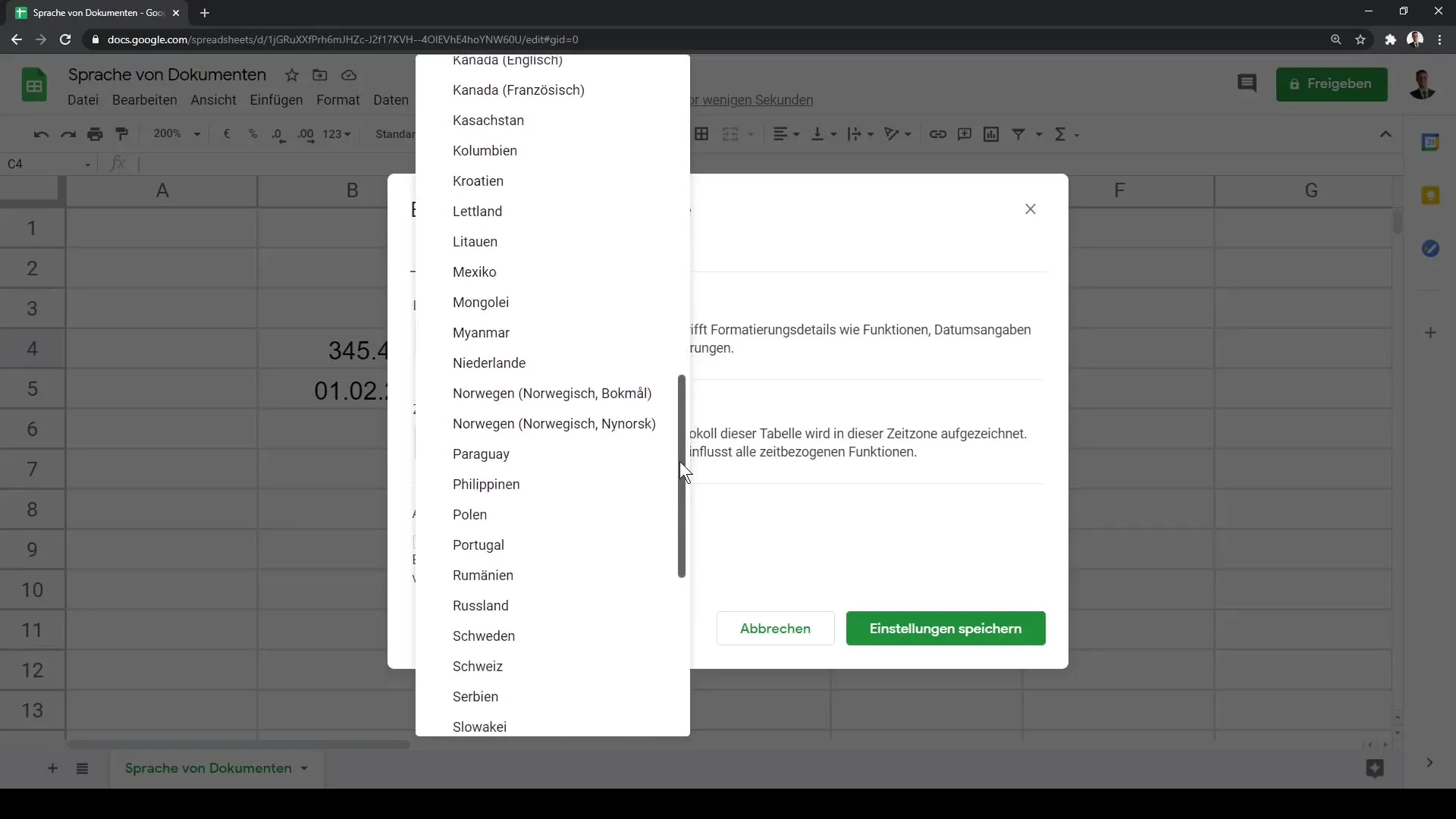
Task: Open Explore button at bottom right
Action: coord(1374,768)
